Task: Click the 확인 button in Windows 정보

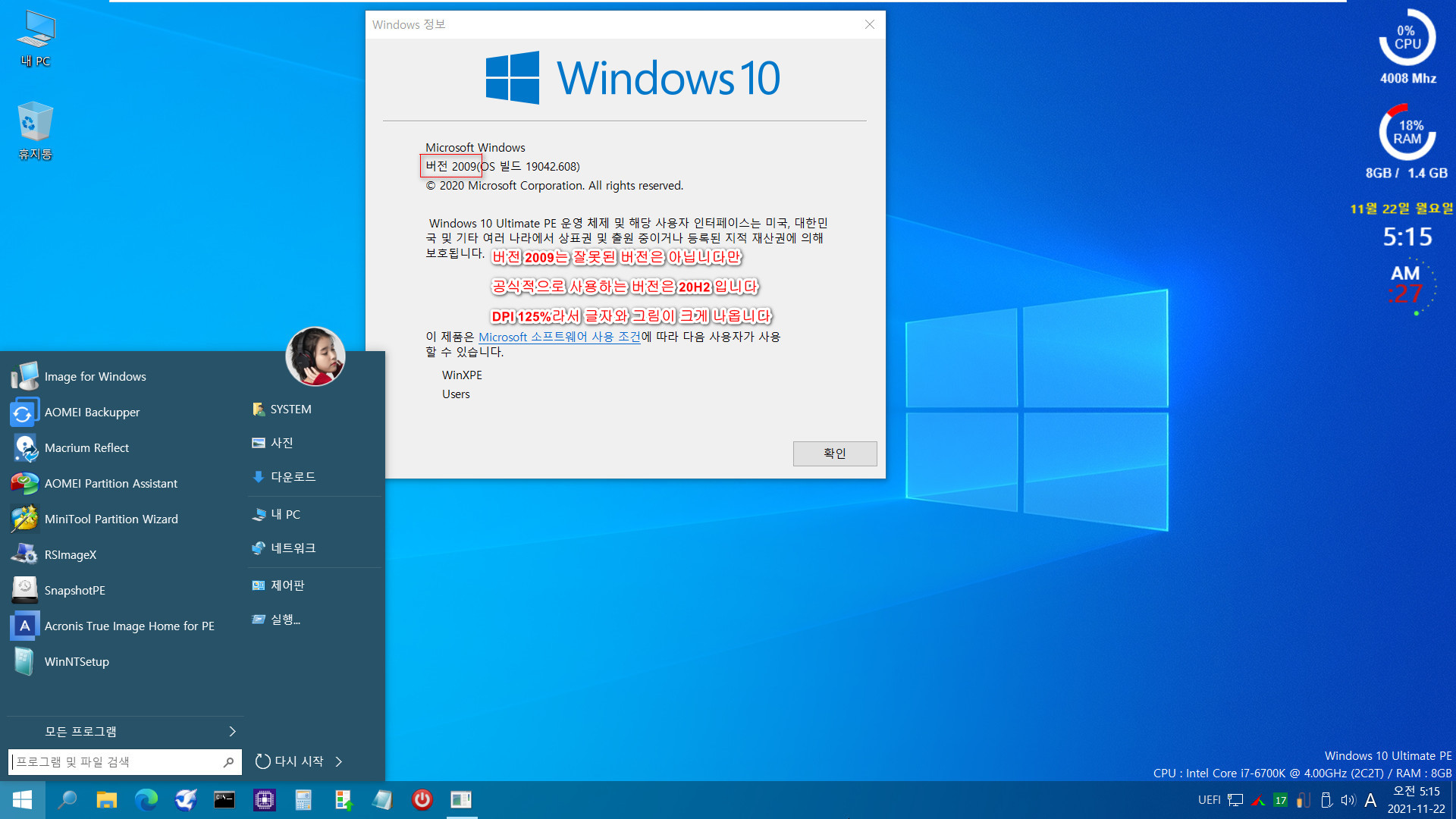Action: [835, 453]
